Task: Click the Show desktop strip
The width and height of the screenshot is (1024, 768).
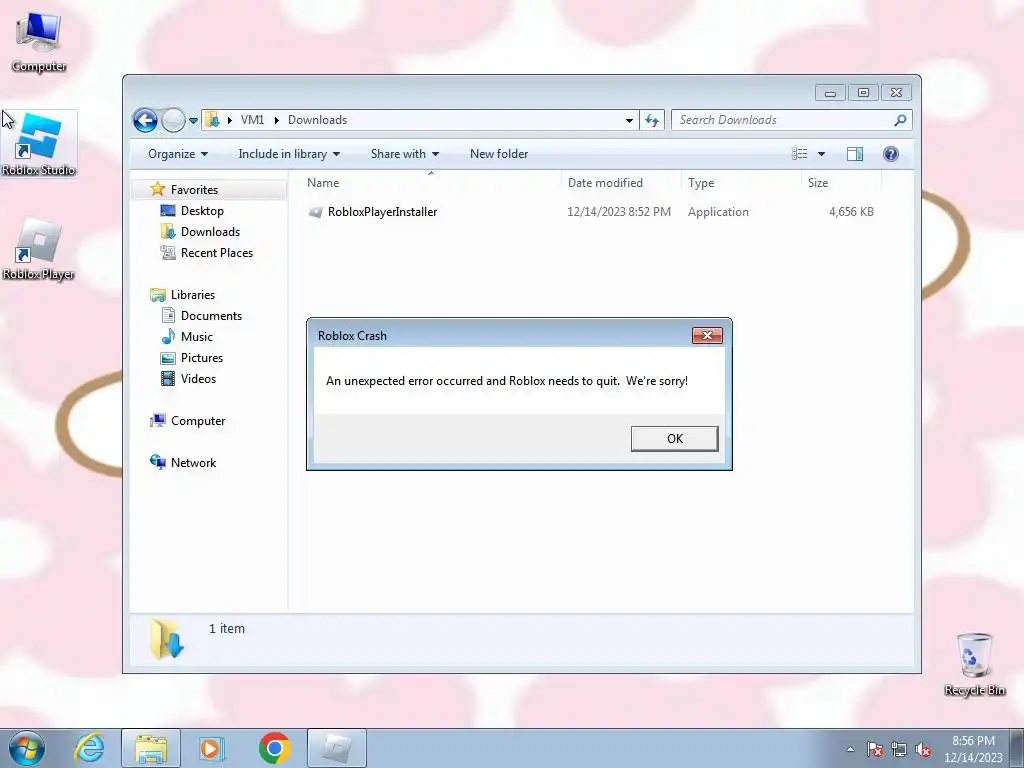Action: pos(1017,749)
